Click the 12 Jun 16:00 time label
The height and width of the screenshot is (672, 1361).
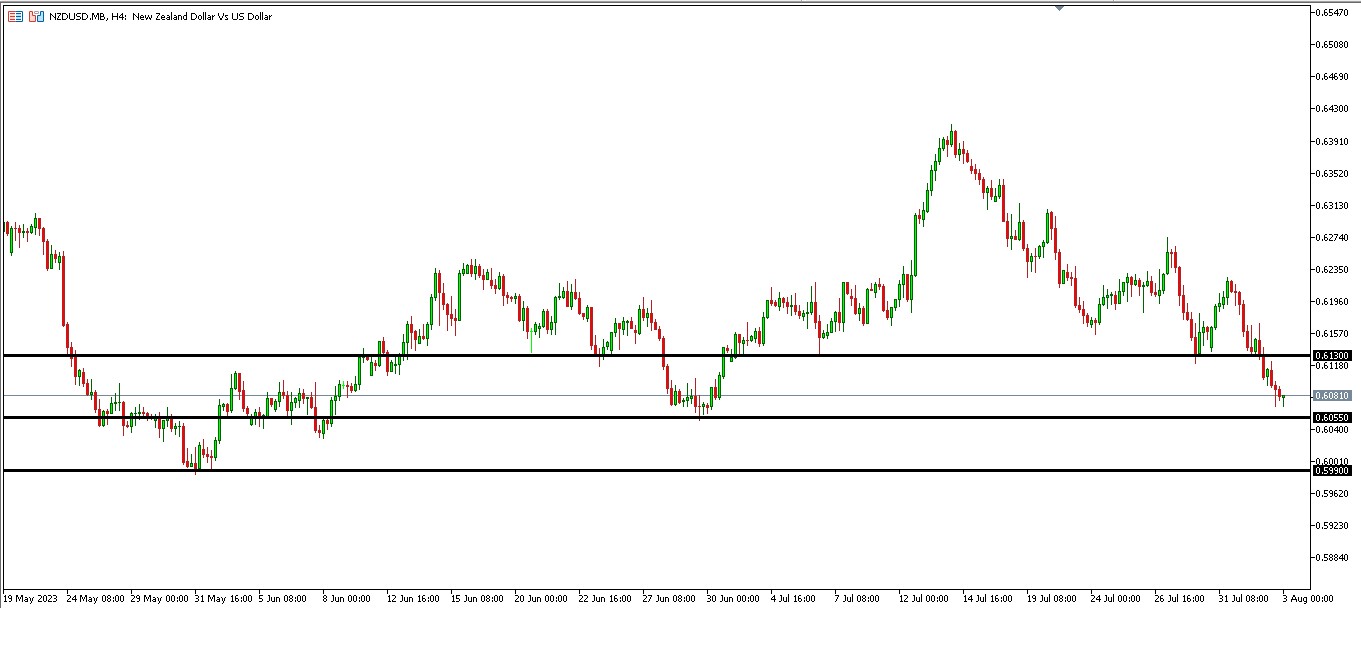pyautogui.click(x=414, y=599)
